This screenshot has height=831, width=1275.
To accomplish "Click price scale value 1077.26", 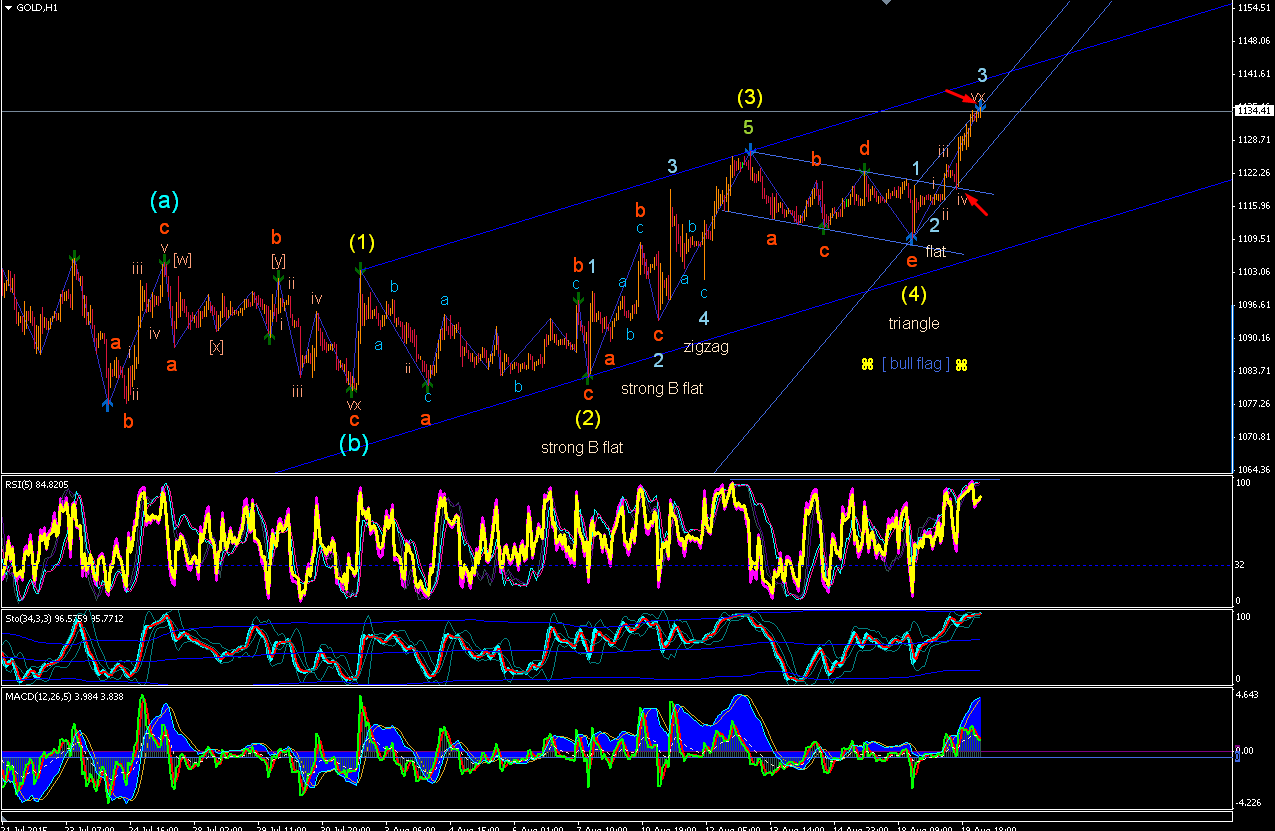I will pos(1253,404).
